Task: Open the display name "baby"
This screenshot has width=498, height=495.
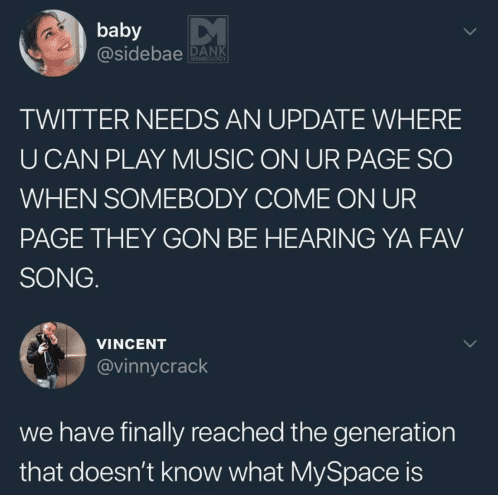Action: point(119,31)
